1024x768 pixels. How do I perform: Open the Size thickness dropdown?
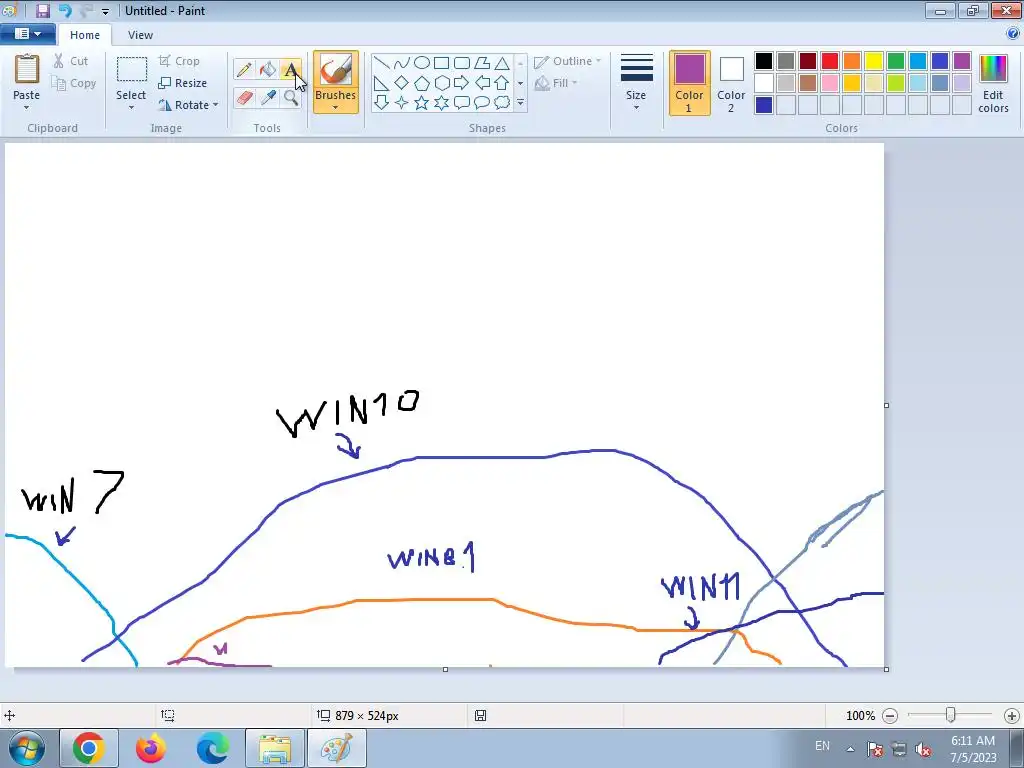coord(636,83)
